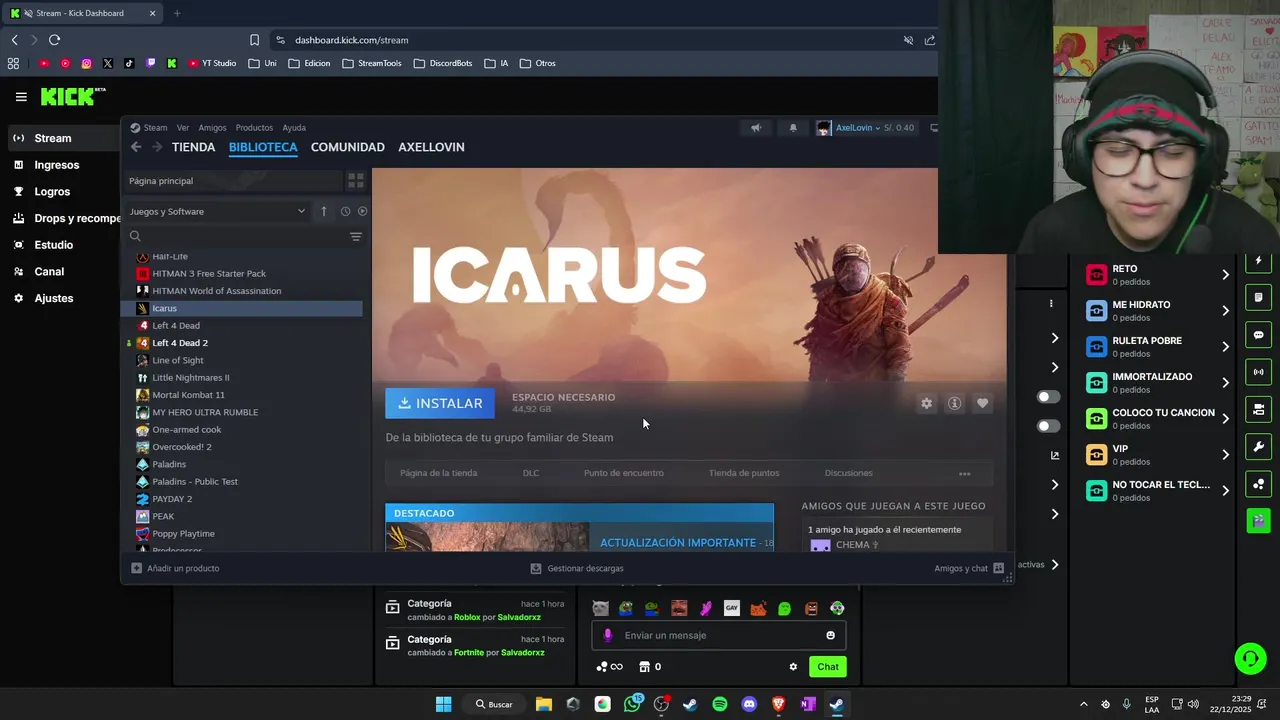Click the Kick broadcast signal icon
Image resolution: width=1280 pixels, height=720 pixels.
pos(1259,372)
